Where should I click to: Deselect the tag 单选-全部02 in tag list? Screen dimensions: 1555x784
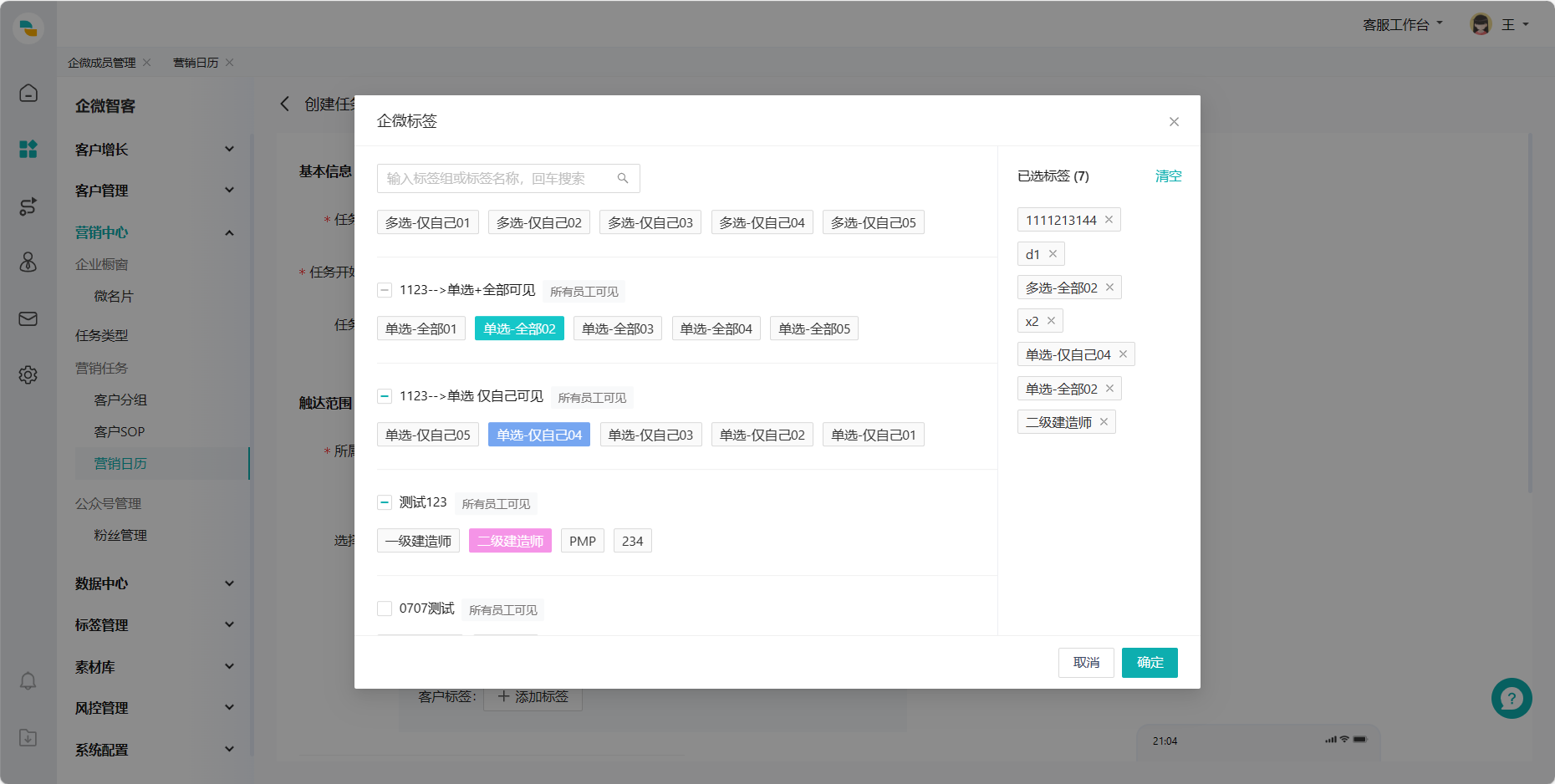point(519,328)
